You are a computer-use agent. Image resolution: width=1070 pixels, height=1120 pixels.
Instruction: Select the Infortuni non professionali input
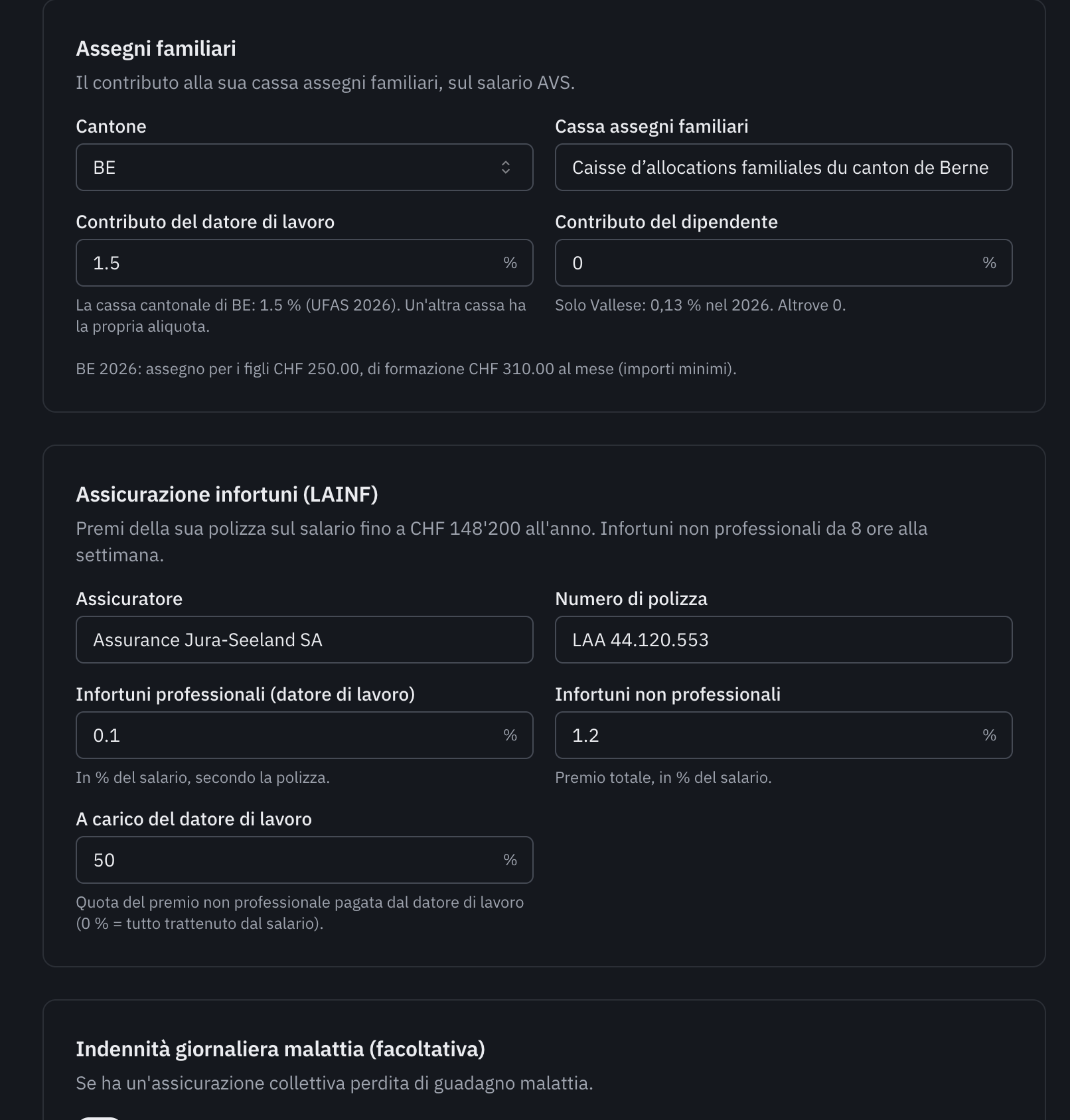(x=783, y=735)
